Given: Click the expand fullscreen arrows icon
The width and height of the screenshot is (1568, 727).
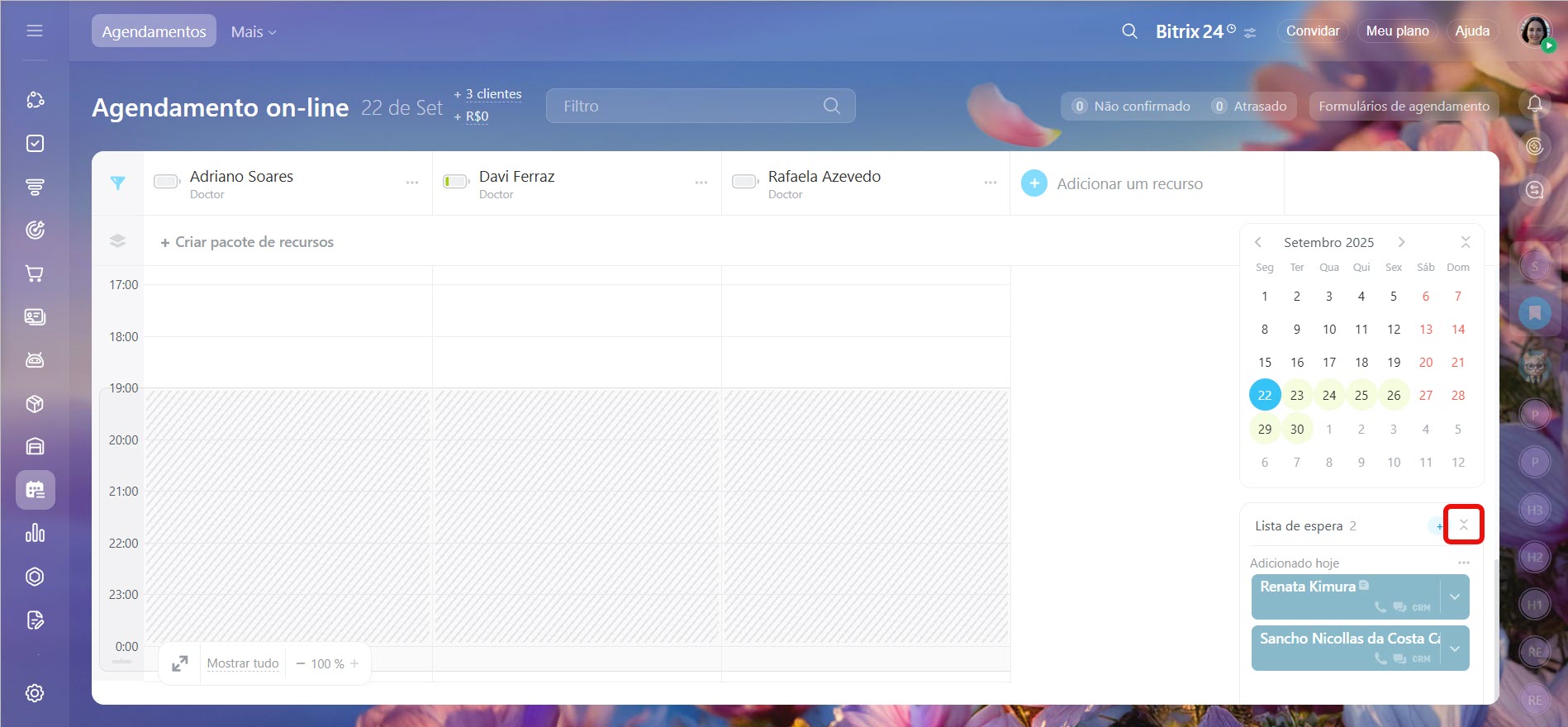Looking at the screenshot, I should 179,663.
